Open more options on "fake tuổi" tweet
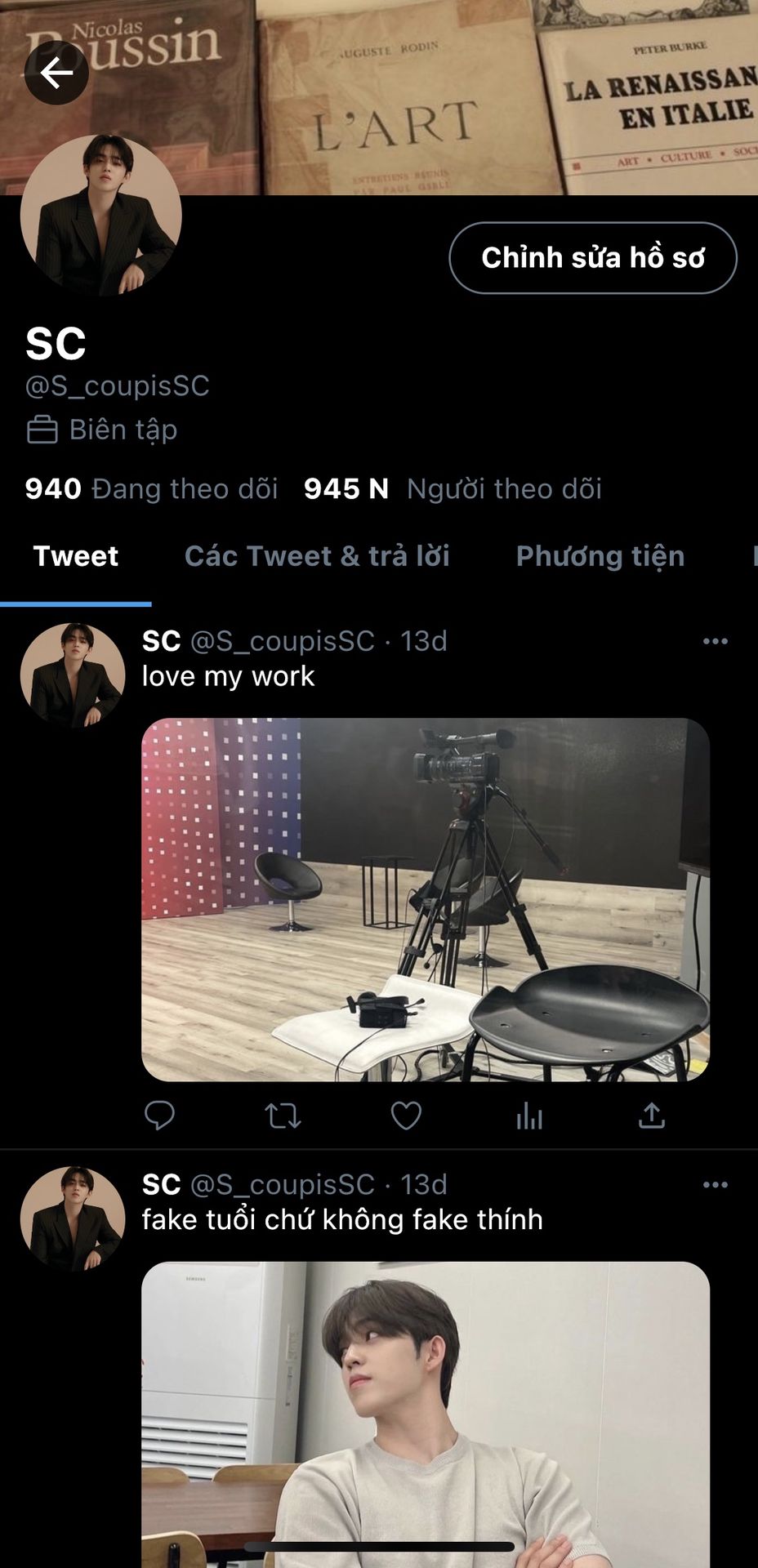Image resolution: width=758 pixels, height=1568 pixels. click(x=715, y=1184)
